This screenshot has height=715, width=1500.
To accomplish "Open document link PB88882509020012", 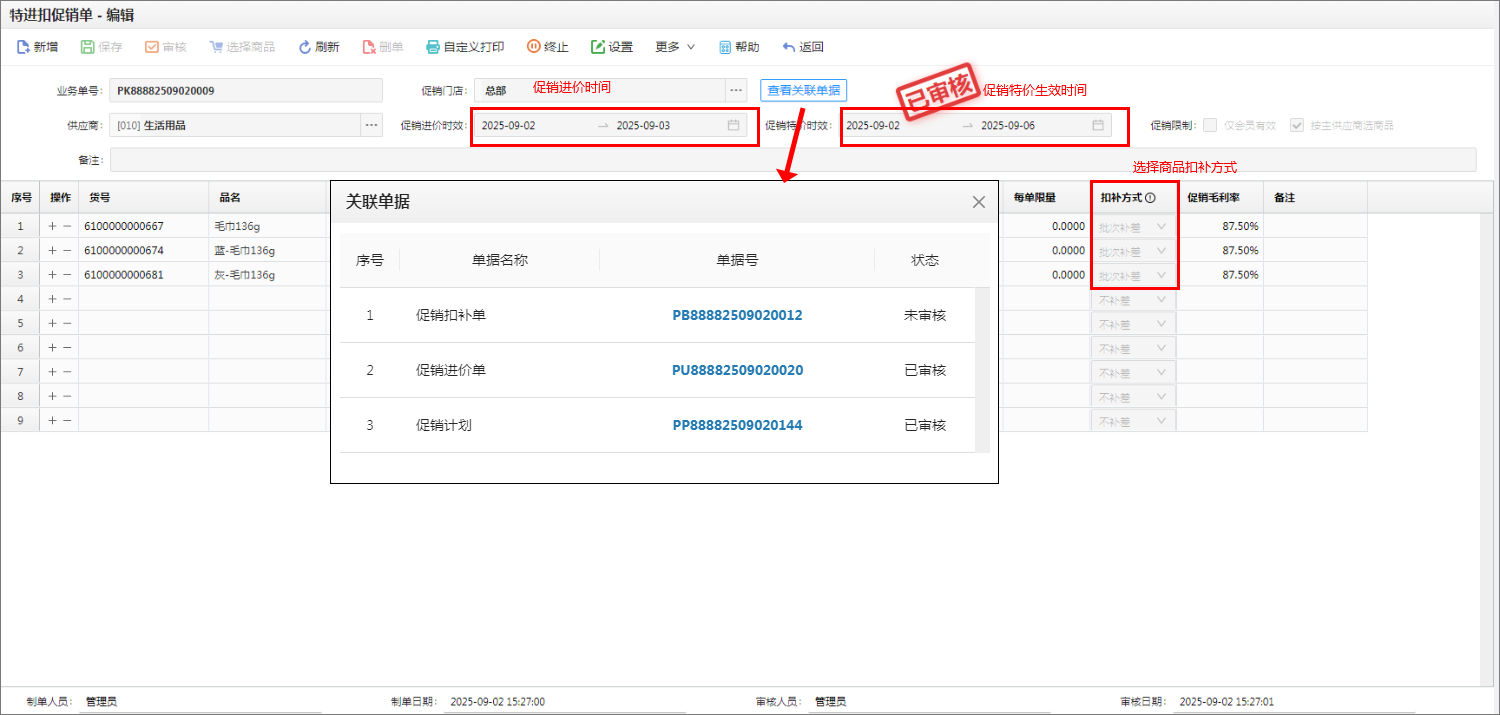I will coord(737,315).
